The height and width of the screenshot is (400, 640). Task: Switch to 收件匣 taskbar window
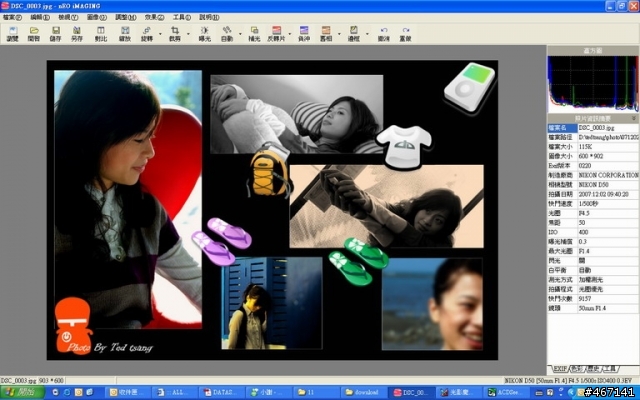[x=127, y=392]
